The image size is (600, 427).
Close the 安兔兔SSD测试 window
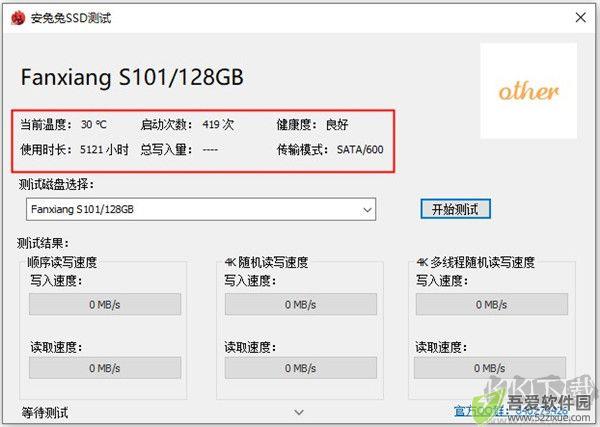click(580, 17)
